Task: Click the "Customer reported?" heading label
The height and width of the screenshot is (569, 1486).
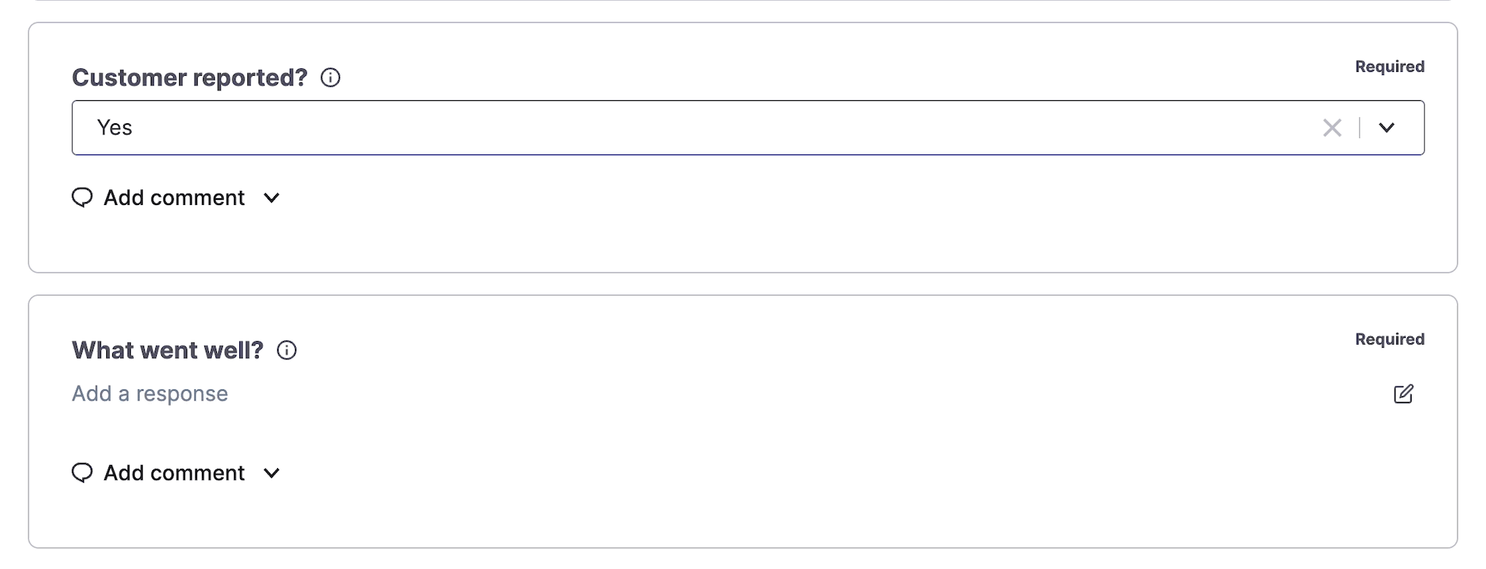Action: 190,78
